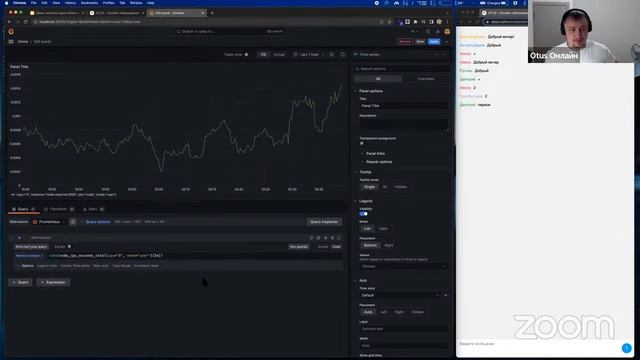The image size is (640, 360).
Task: Open the legend Values dropdown
Action: click(x=404, y=266)
